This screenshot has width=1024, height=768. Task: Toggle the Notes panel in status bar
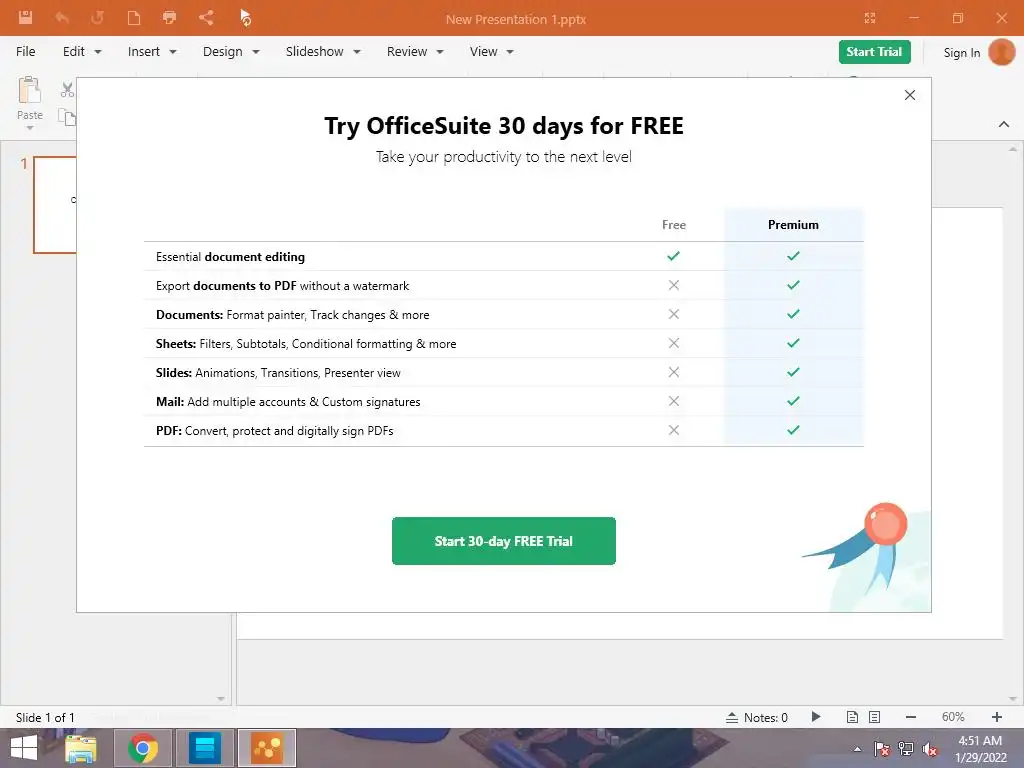coord(757,718)
